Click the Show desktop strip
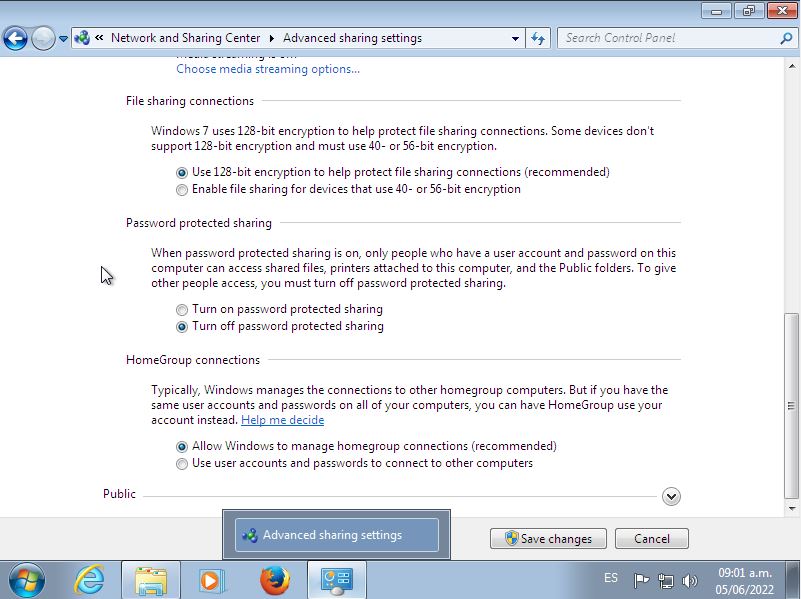 [x=794, y=581]
